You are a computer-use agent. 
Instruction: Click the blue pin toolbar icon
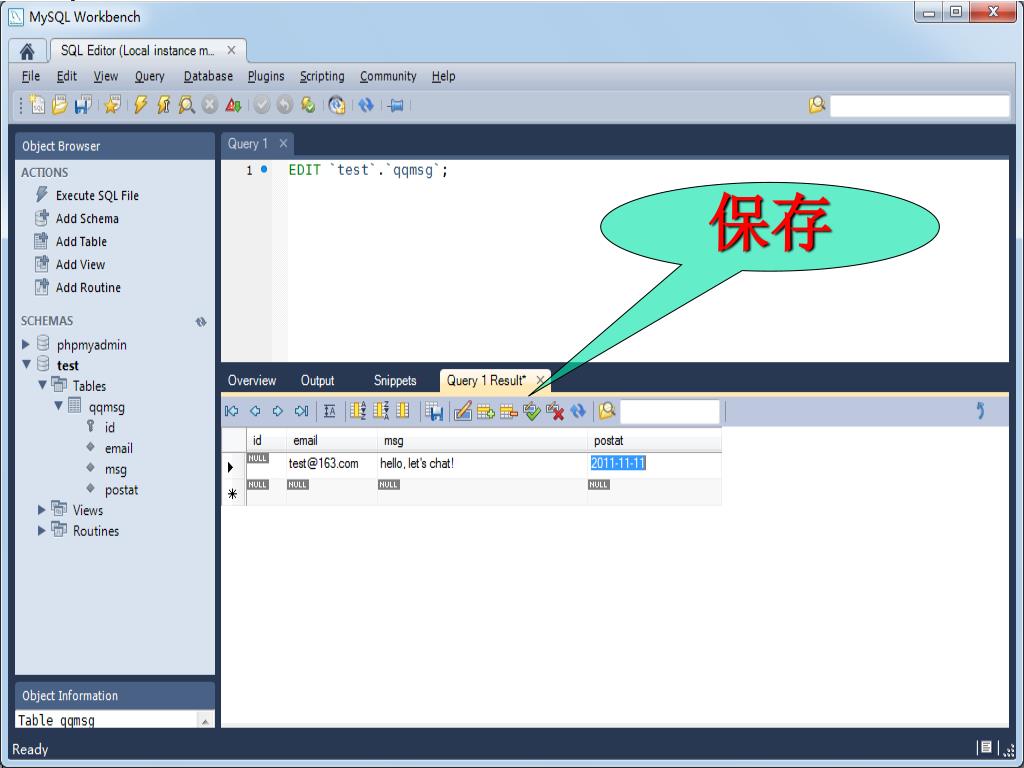(395, 104)
